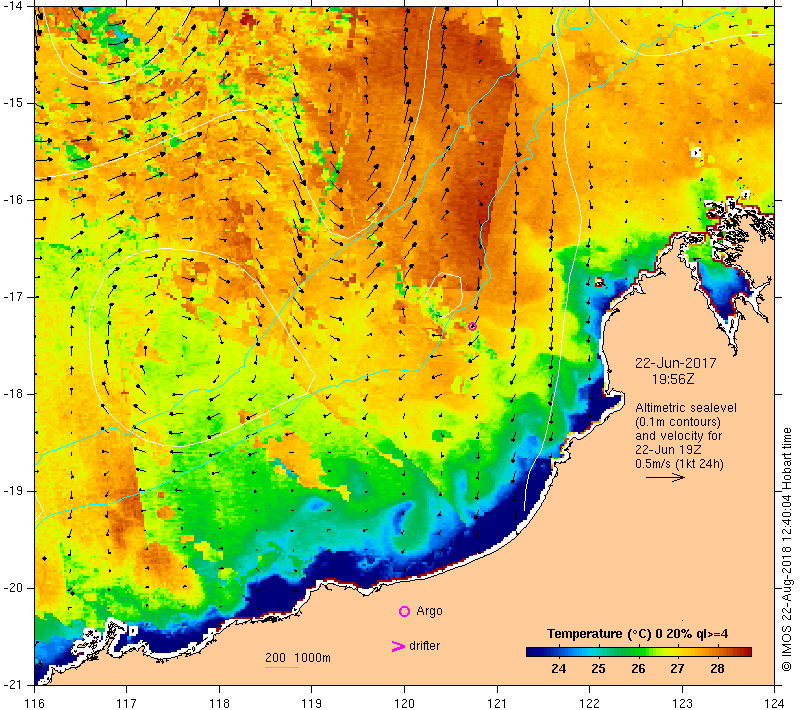Click the velocity scale reference arrow

(x=665, y=477)
